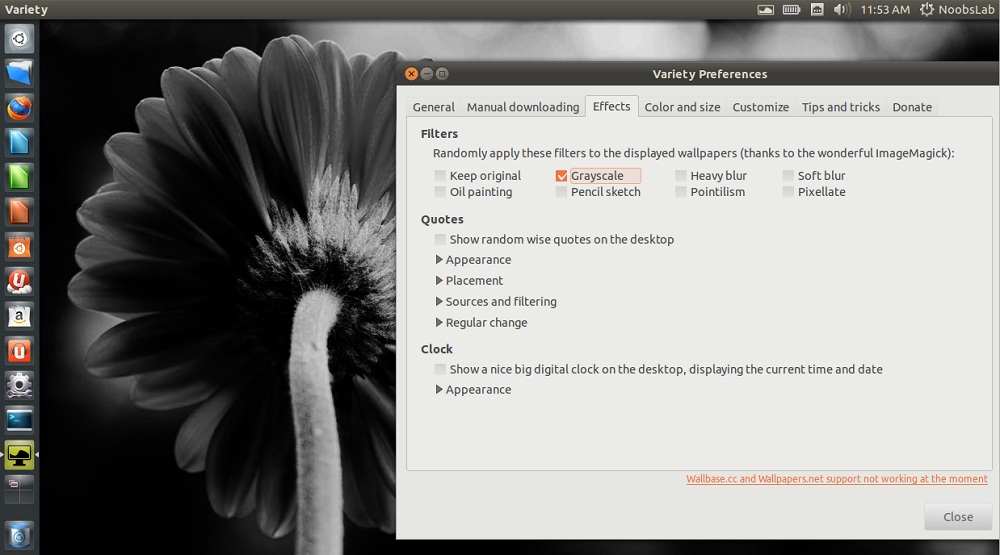Viewport: 1000px width, 555px height.
Task: Open LibreOffice Impress from the launcher
Action: point(19,212)
